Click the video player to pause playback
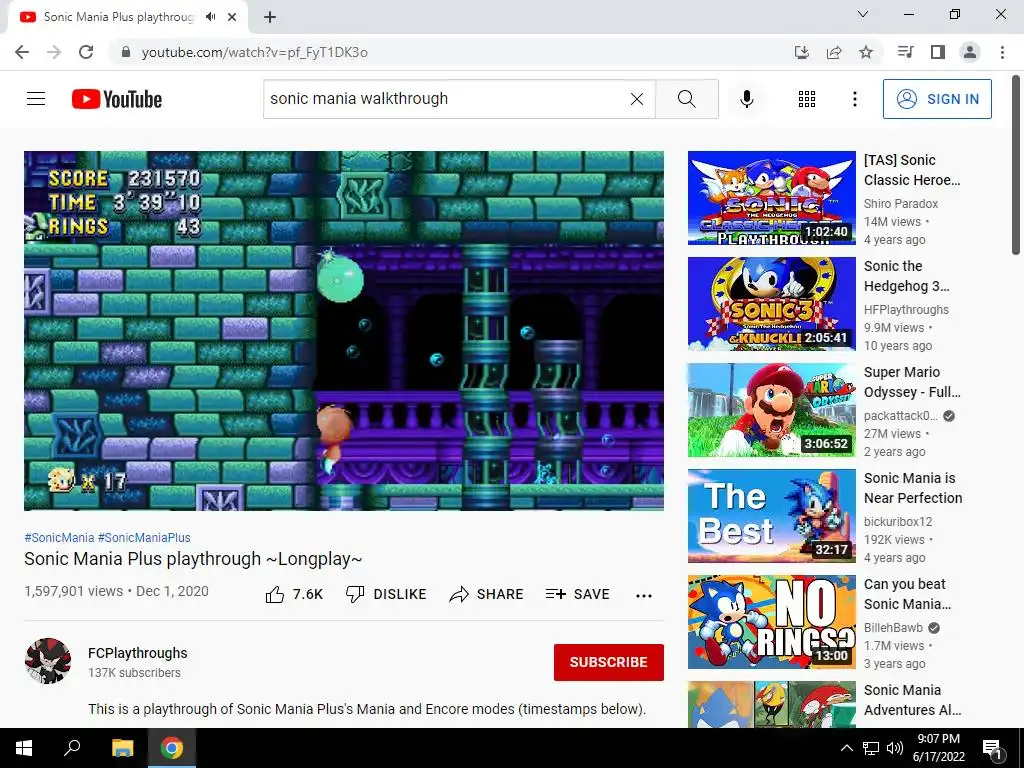Screen dimensions: 1024x768 click(344, 330)
